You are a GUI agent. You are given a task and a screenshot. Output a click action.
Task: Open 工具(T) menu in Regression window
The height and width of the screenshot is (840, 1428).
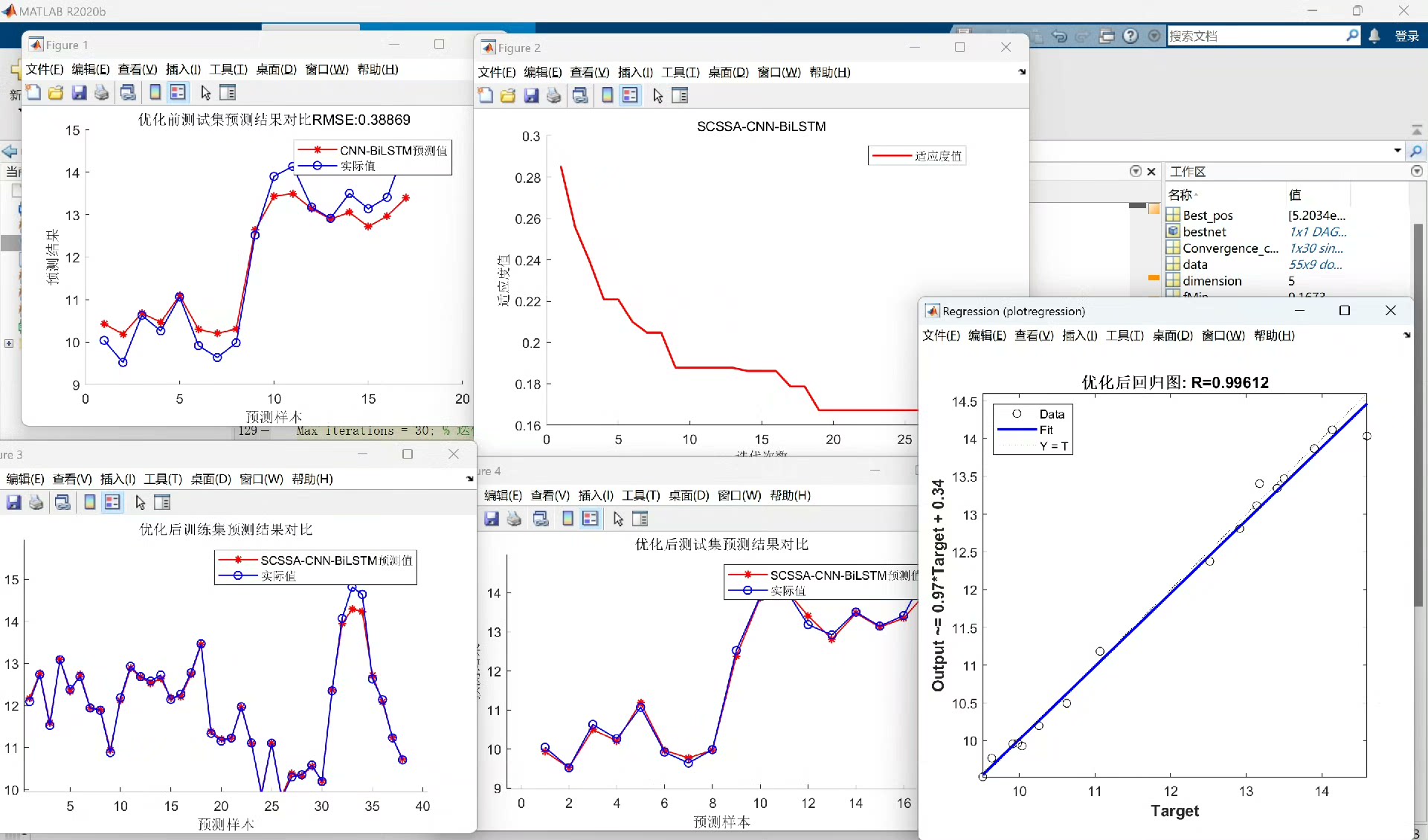point(1124,335)
